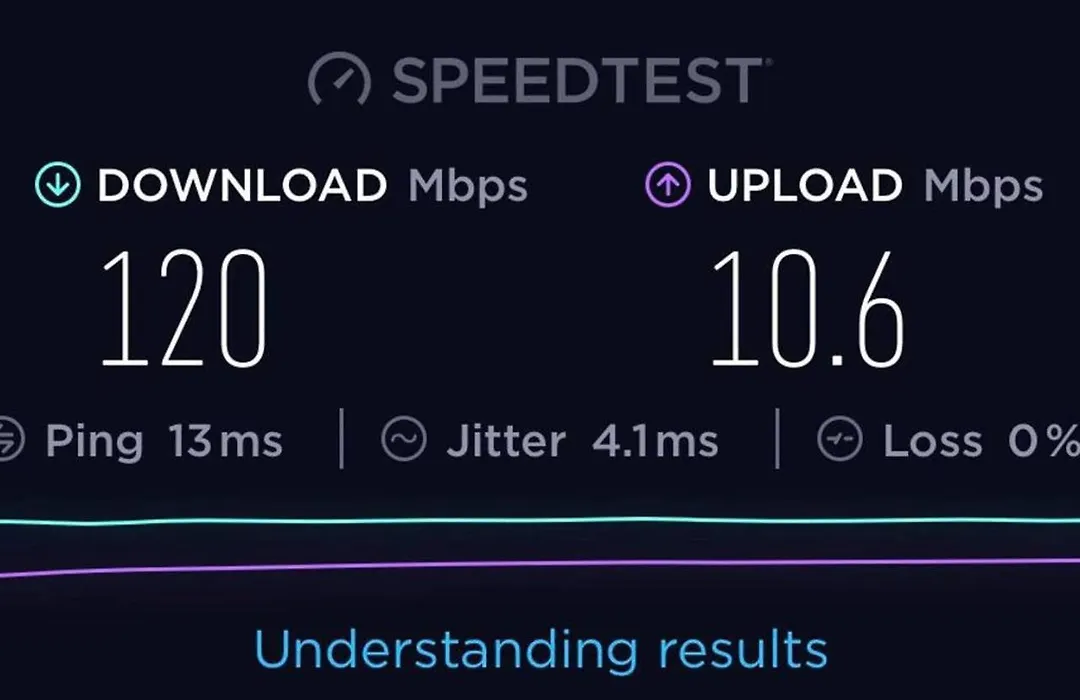Click the SPEEDTEST title text
The image size is (1080, 700).
pyautogui.click(x=579, y=81)
